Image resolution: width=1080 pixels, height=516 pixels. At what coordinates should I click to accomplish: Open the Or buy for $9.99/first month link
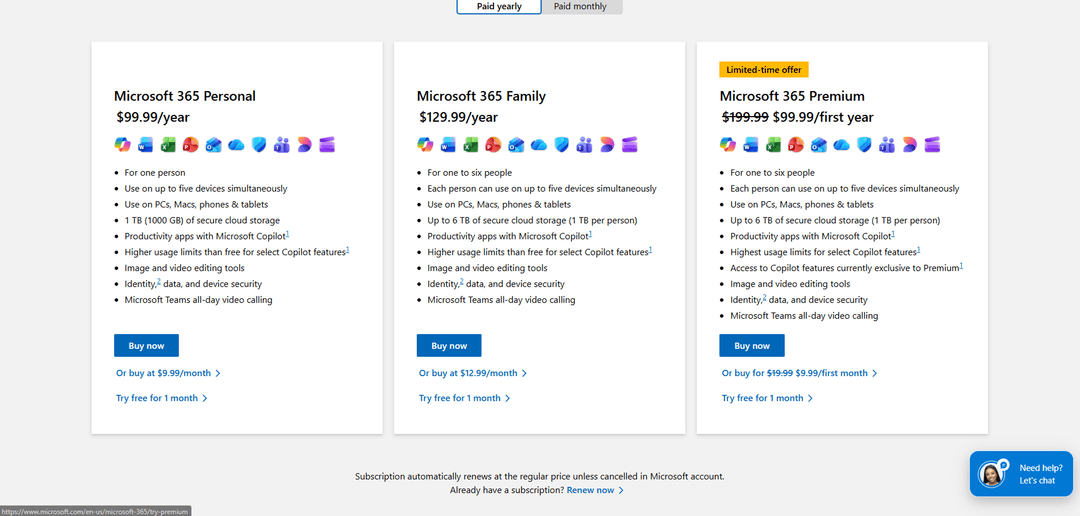coord(800,373)
